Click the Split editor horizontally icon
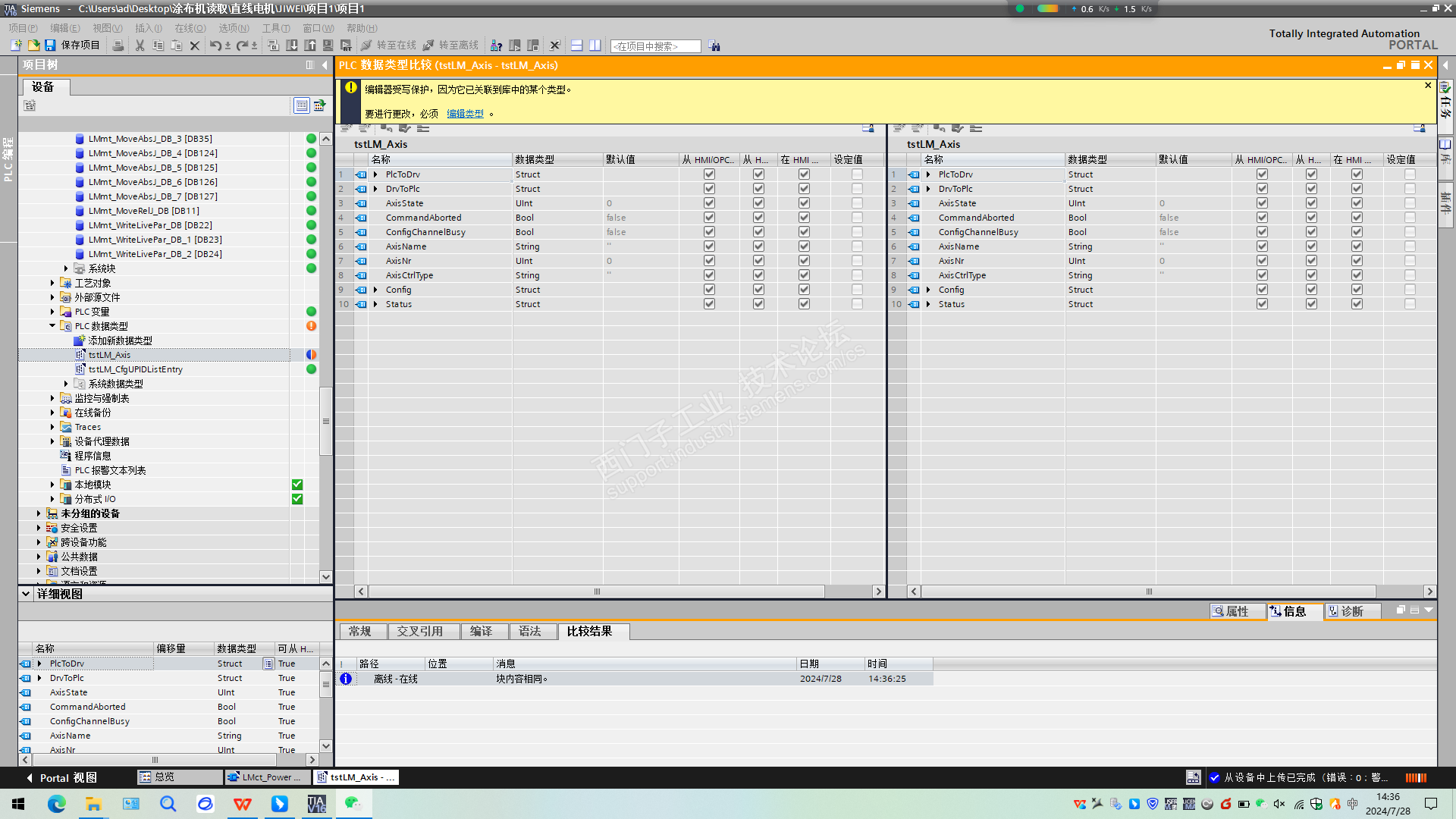 (577, 45)
